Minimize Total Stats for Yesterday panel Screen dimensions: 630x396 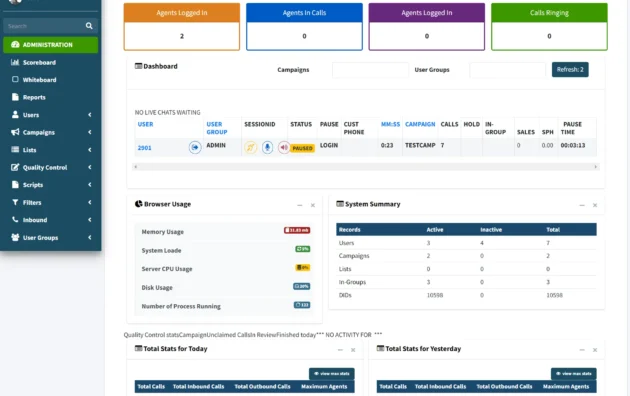[582, 350]
